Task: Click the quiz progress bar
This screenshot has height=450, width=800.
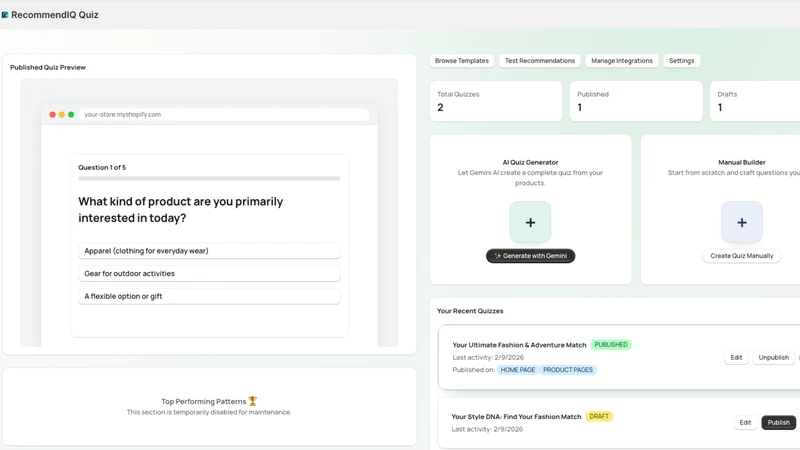Action: (209, 179)
